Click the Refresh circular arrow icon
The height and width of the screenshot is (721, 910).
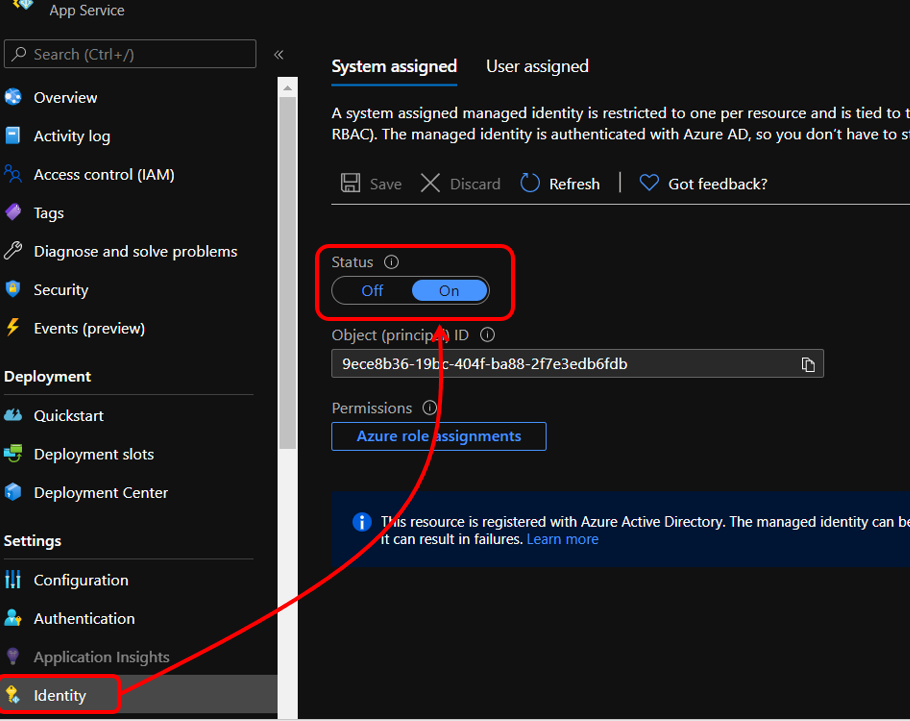pos(530,183)
